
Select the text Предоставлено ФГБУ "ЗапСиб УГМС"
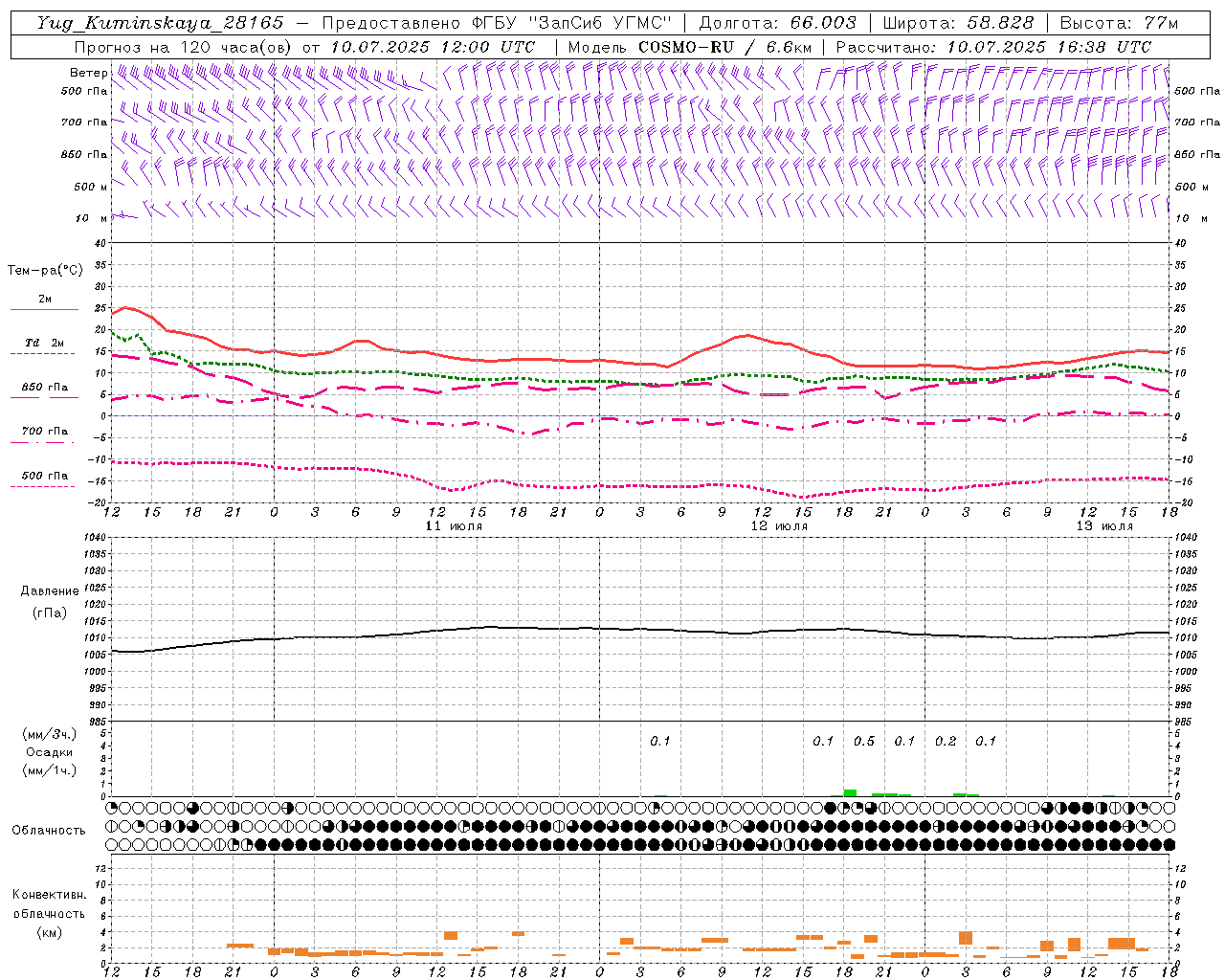pyautogui.click(x=497, y=23)
